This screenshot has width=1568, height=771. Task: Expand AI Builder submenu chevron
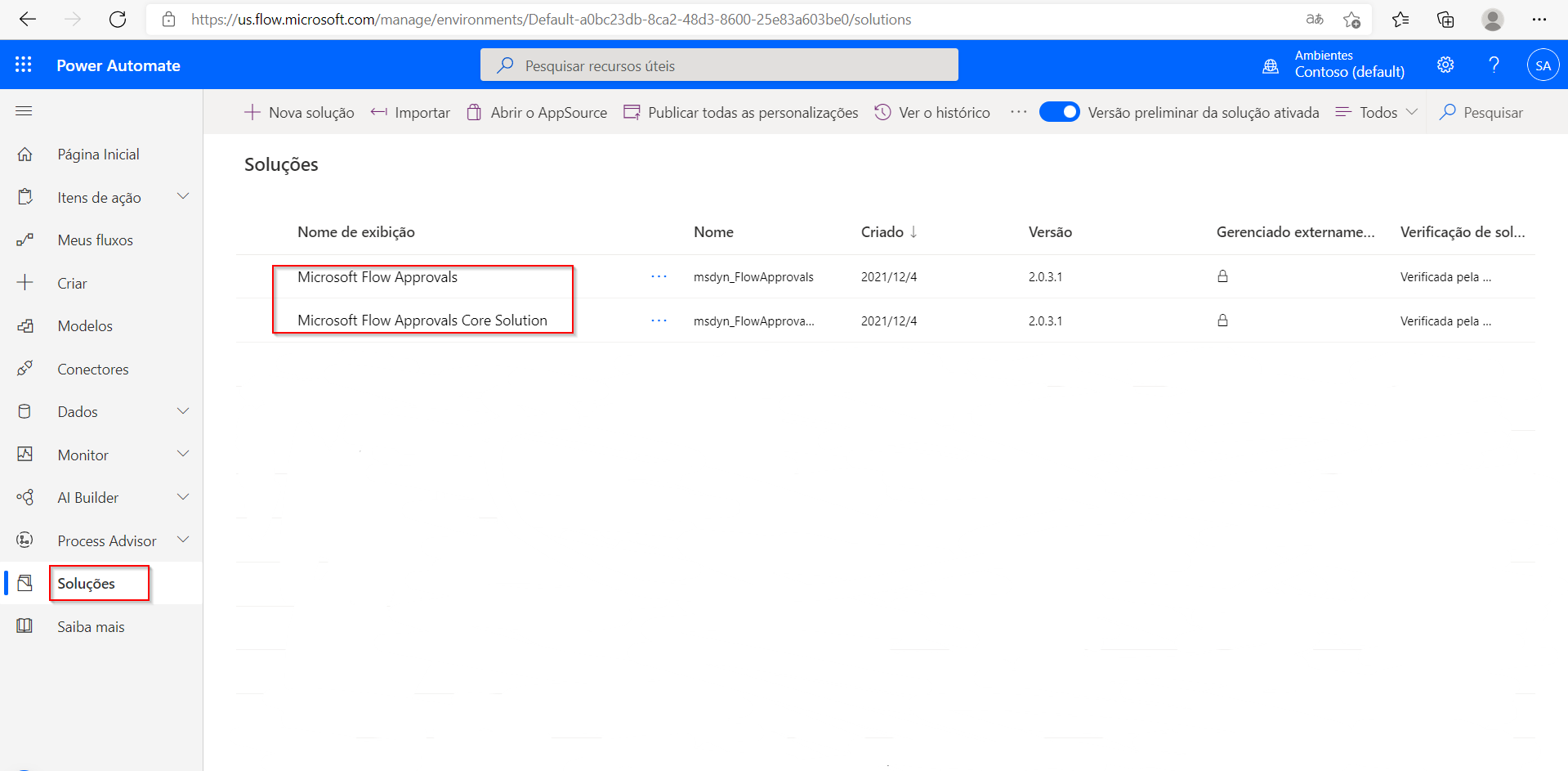coord(183,496)
